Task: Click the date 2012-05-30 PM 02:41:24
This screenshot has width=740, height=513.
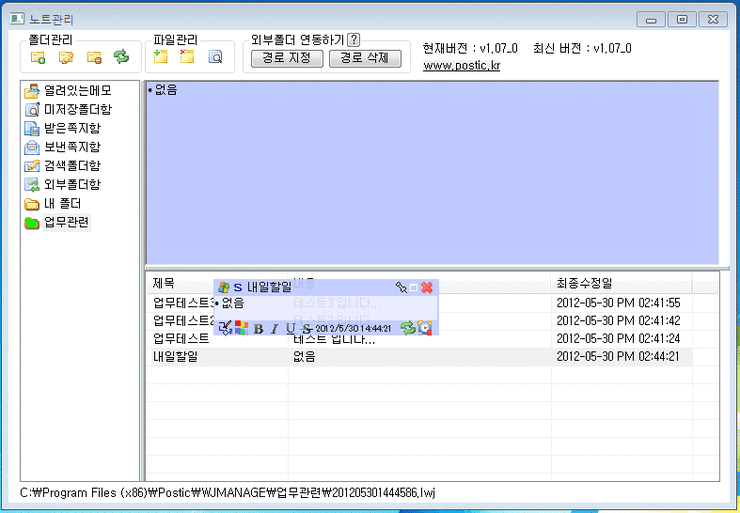Action: 618,338
